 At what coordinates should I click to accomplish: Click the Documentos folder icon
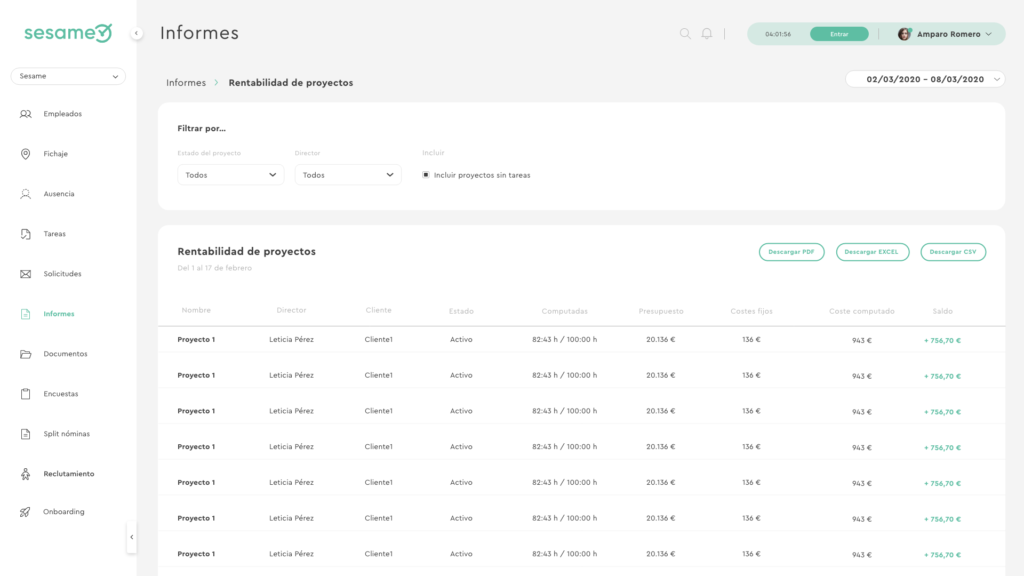point(25,354)
